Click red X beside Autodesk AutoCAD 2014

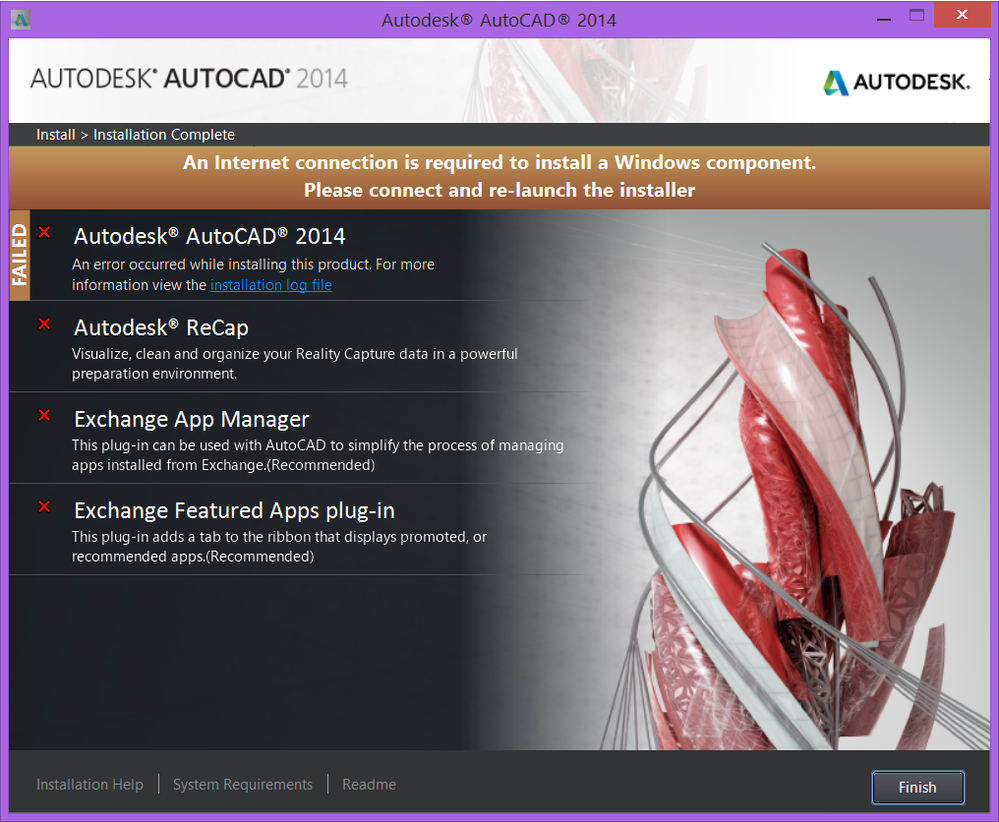44,233
